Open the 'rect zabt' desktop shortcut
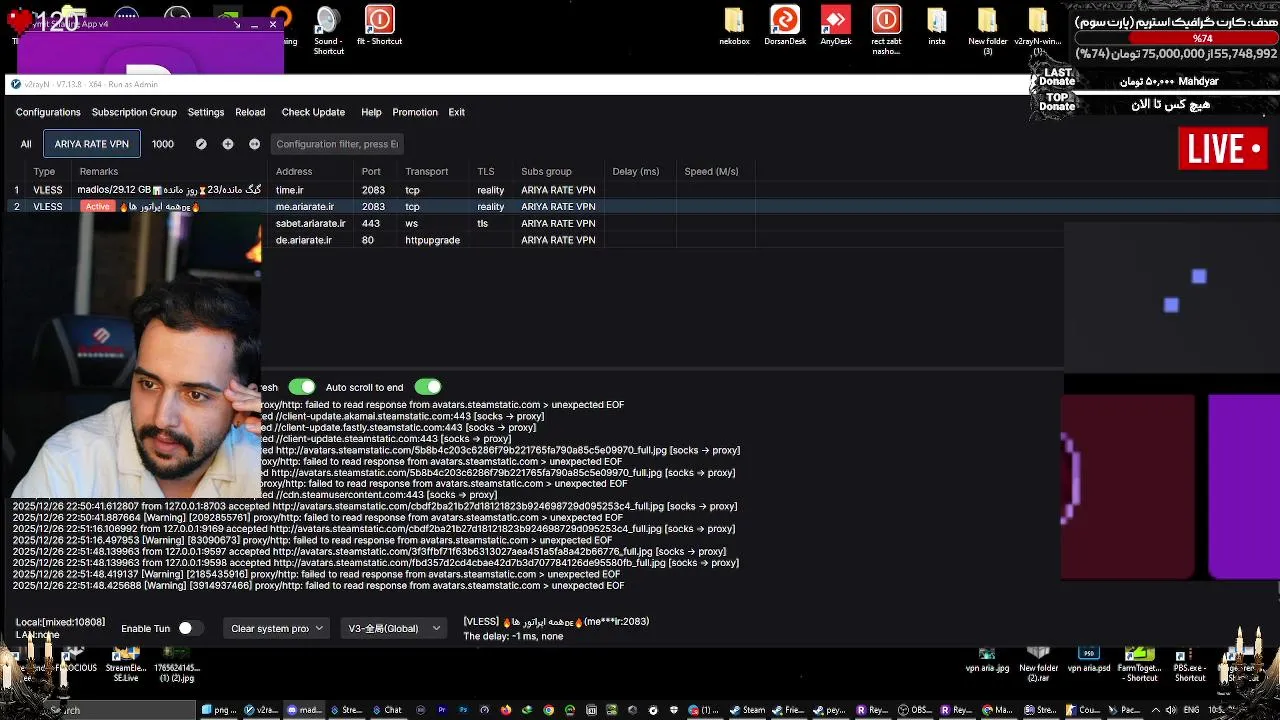Viewport: 1280px width, 720px height. [x=886, y=31]
